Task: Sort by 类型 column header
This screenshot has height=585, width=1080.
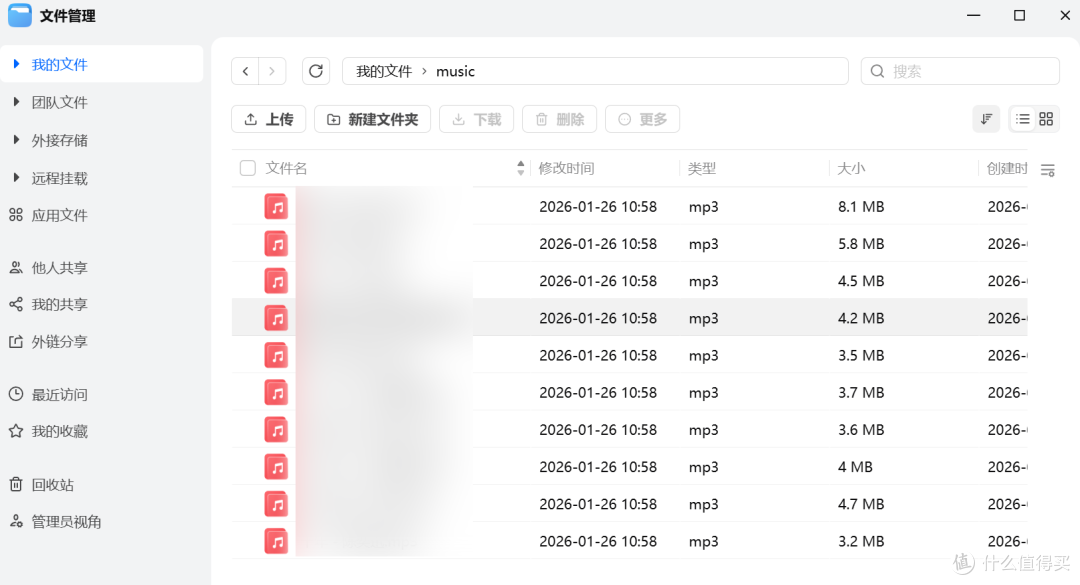Action: tap(702, 168)
